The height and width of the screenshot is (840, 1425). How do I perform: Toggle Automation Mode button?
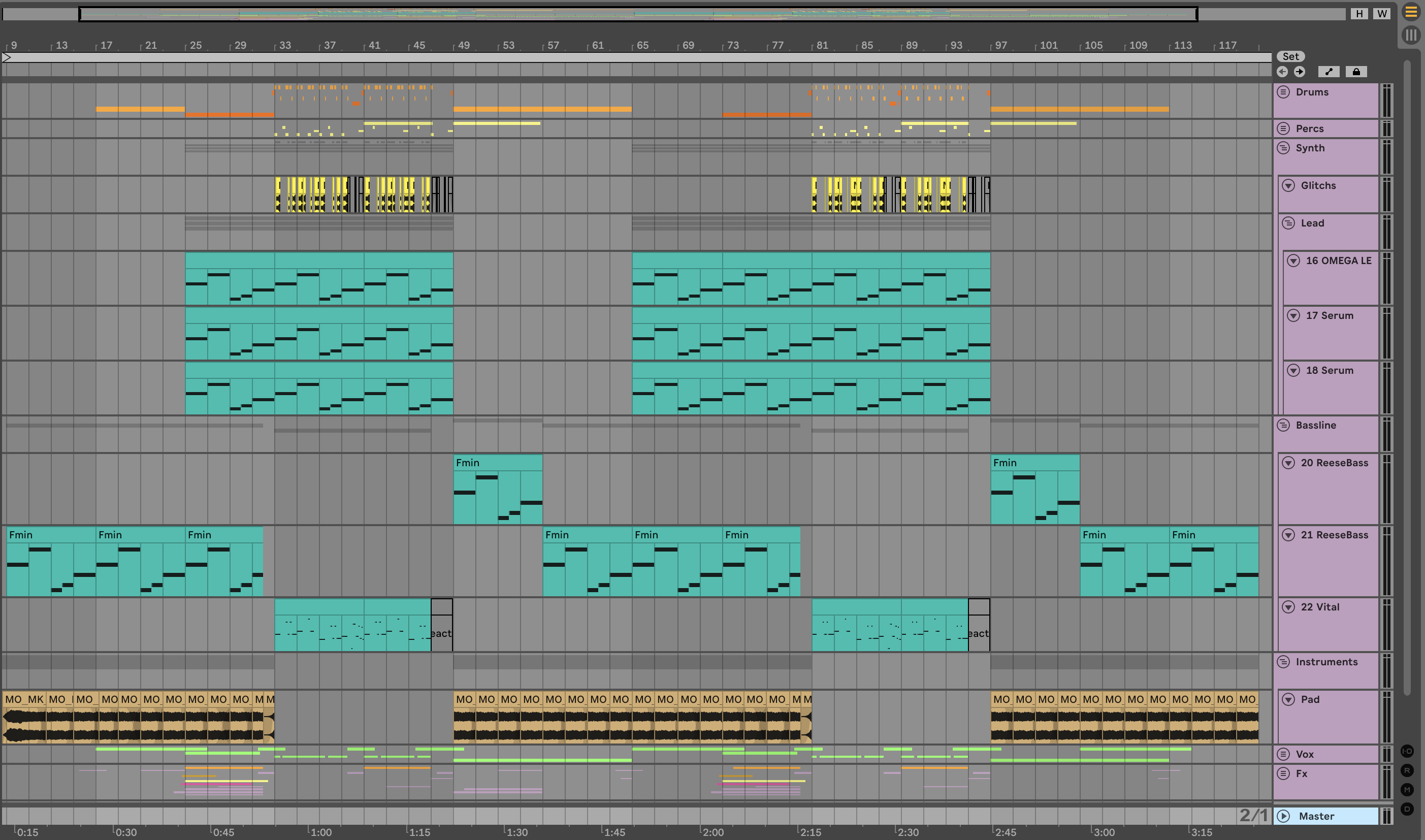point(1328,72)
